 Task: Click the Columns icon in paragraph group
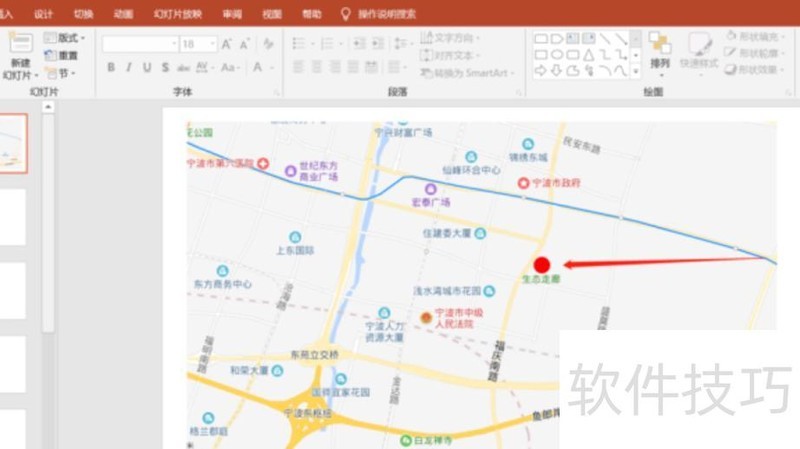[394, 67]
